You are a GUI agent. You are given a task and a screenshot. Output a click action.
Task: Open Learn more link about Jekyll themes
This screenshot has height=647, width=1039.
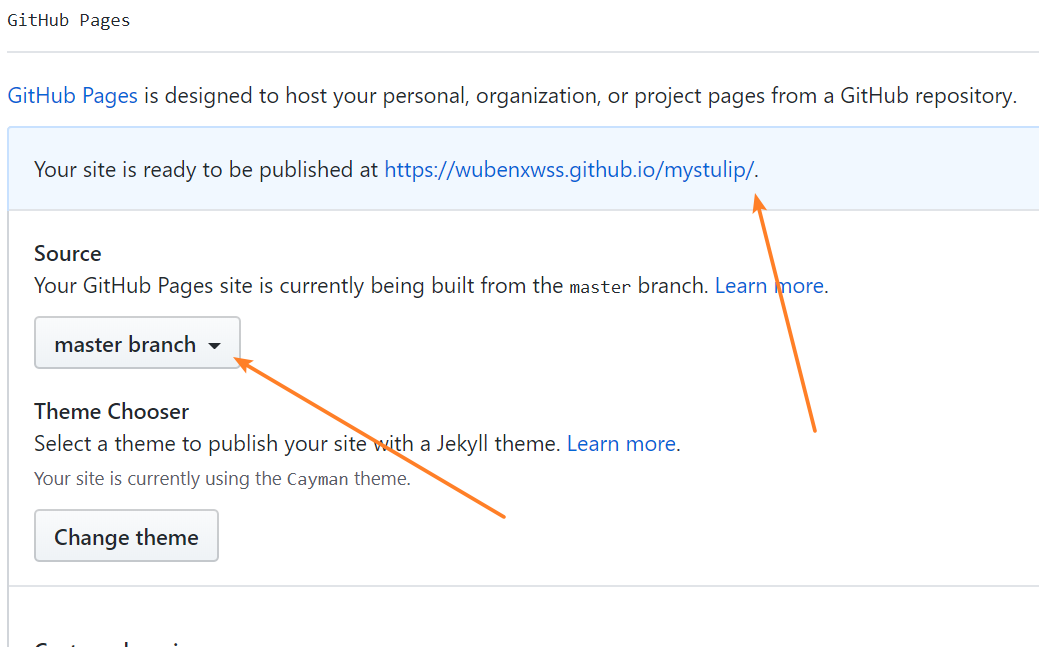pos(622,443)
